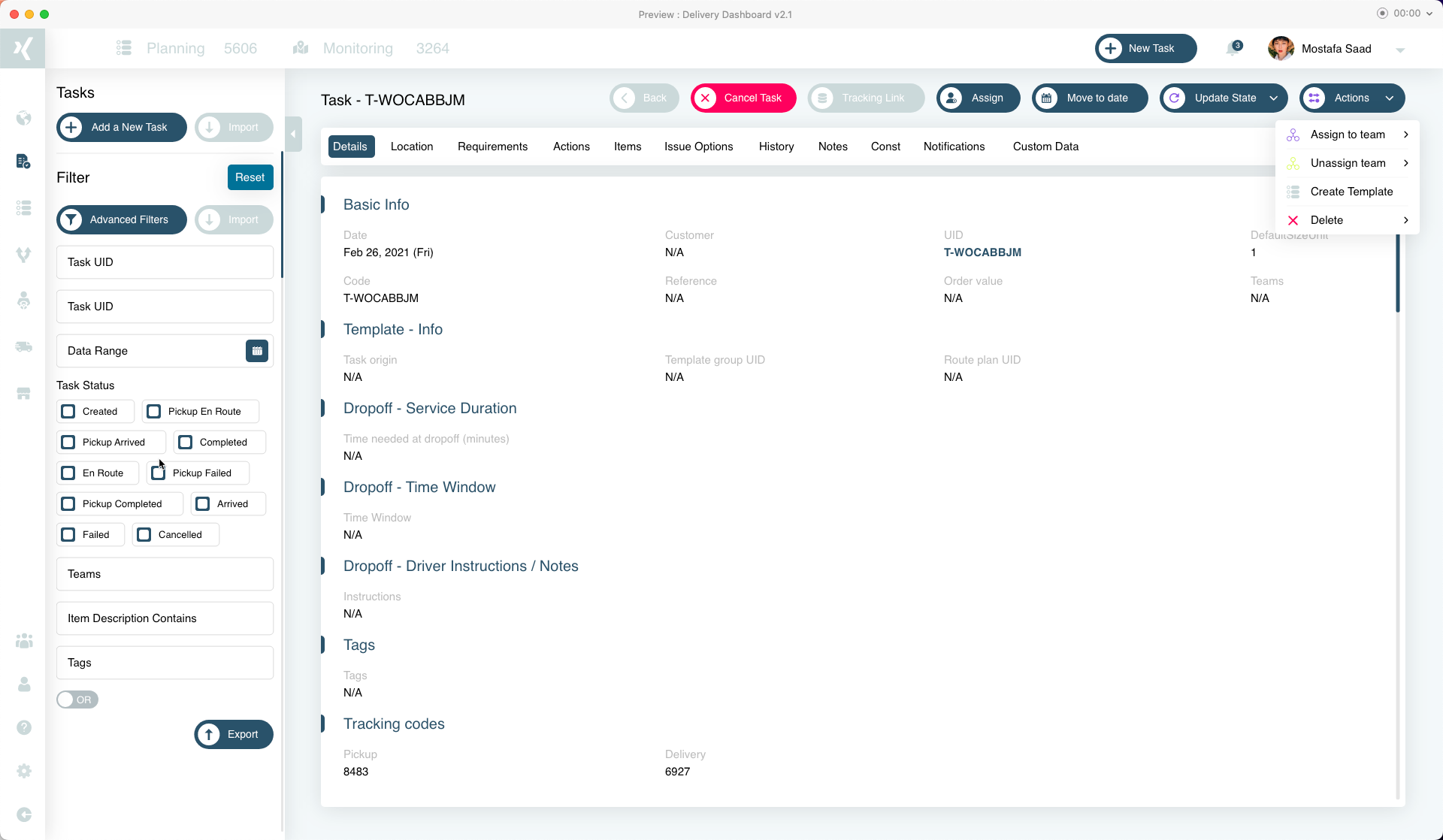The image size is (1443, 840).
Task: Click the calendar icon in Data Range
Action: click(257, 351)
